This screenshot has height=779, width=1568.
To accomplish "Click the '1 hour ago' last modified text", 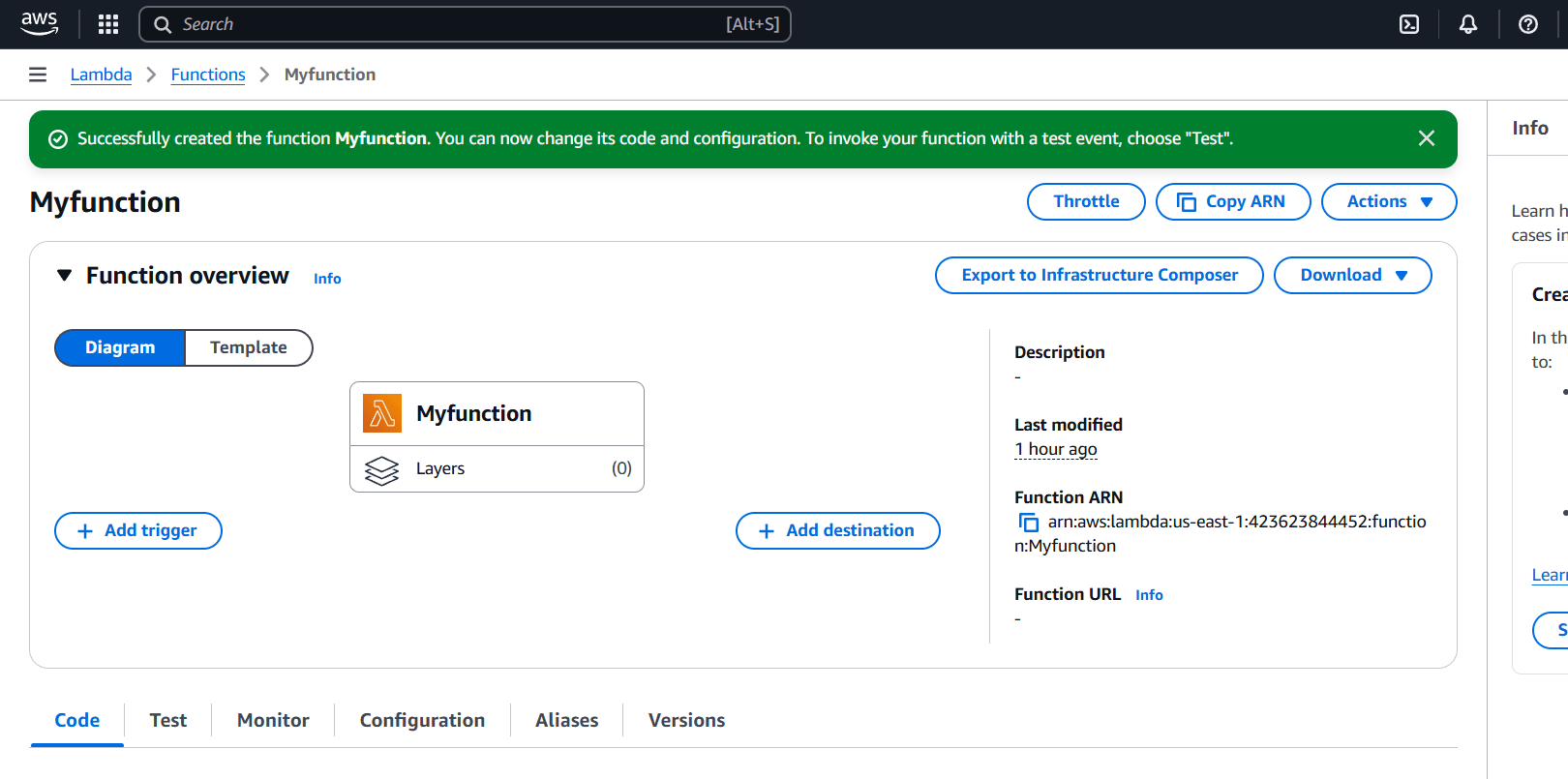I will point(1056,449).
